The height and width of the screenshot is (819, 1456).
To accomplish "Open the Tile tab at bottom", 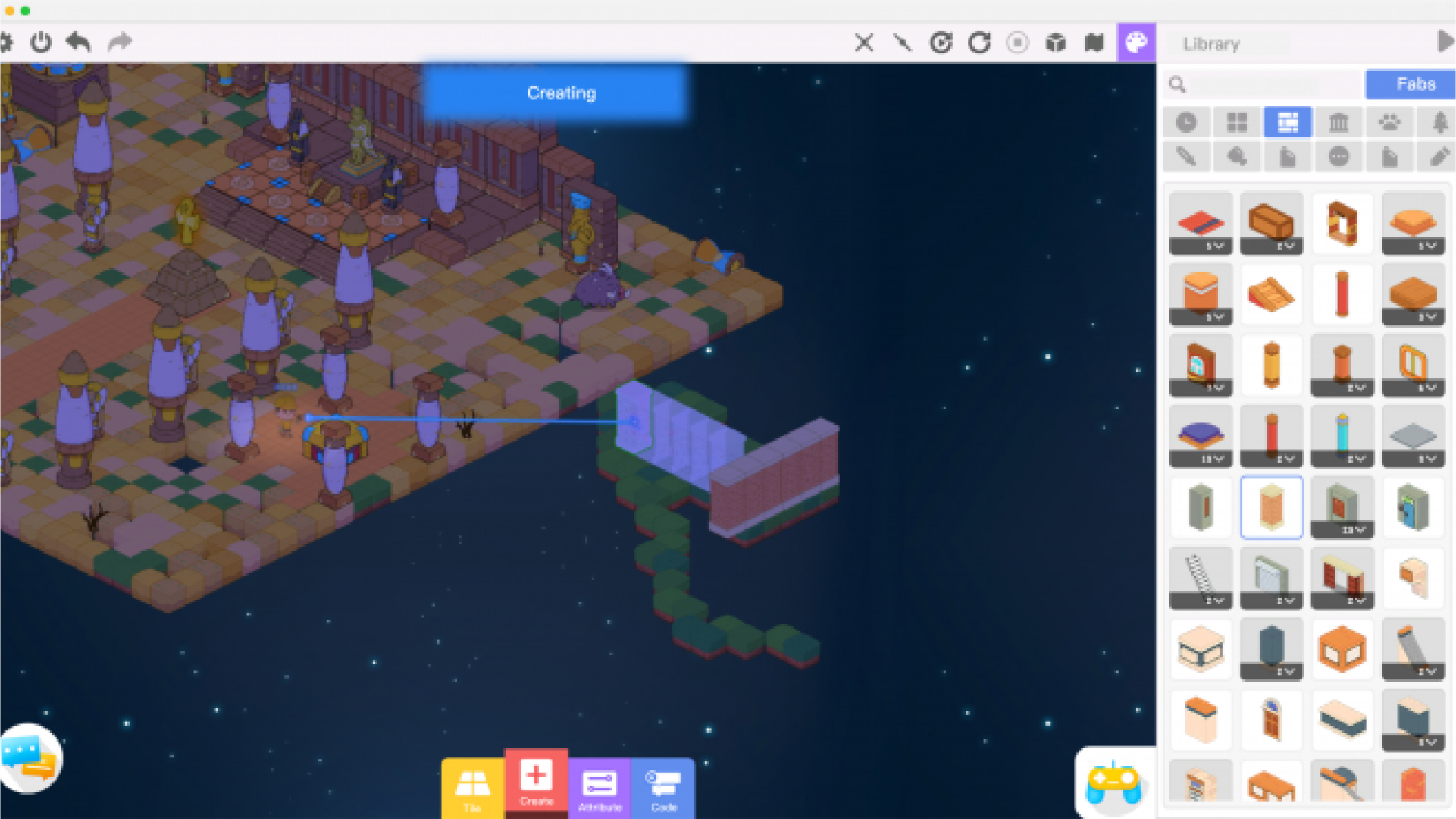I will click(x=472, y=789).
